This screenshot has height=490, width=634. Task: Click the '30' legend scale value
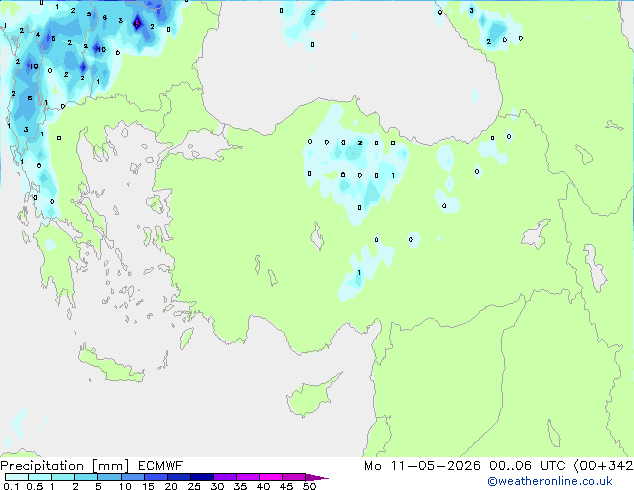click(x=217, y=486)
